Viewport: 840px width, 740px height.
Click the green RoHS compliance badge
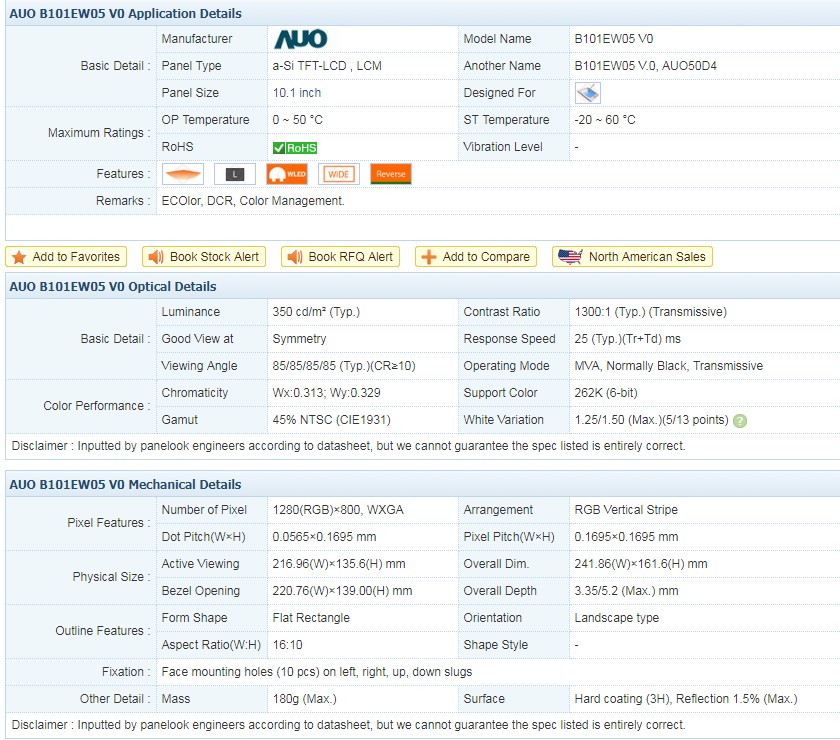pos(295,148)
